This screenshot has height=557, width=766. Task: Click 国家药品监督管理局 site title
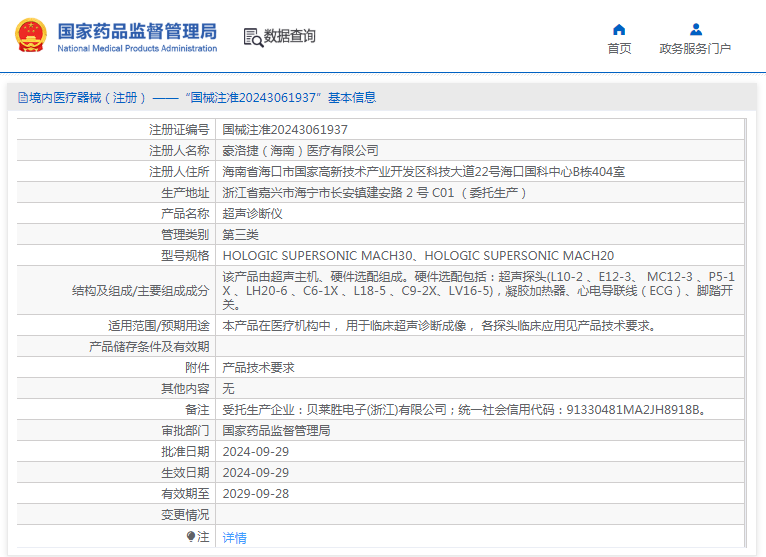pyautogui.click(x=137, y=31)
